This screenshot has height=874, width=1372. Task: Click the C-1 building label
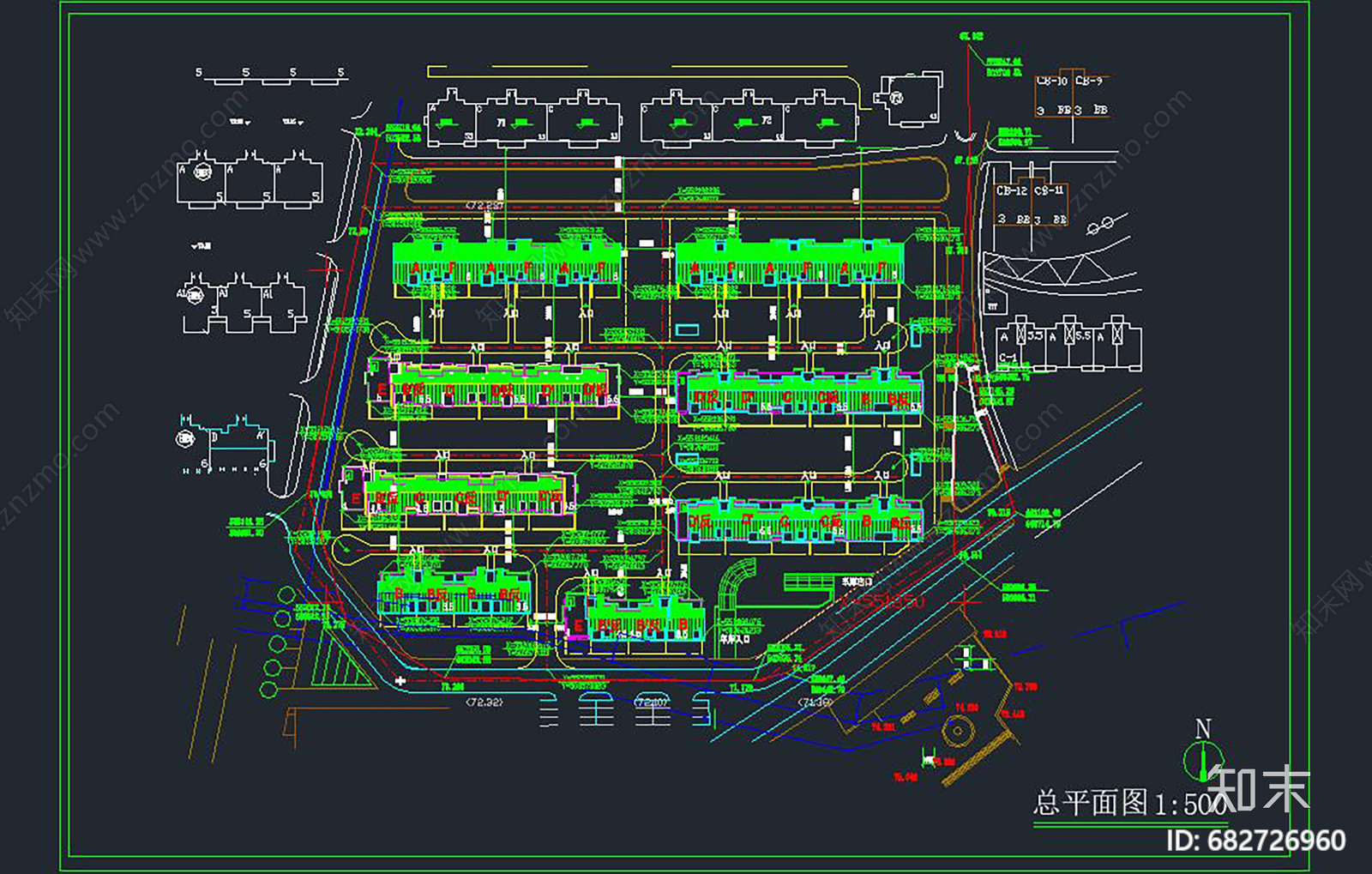[x=1008, y=359]
